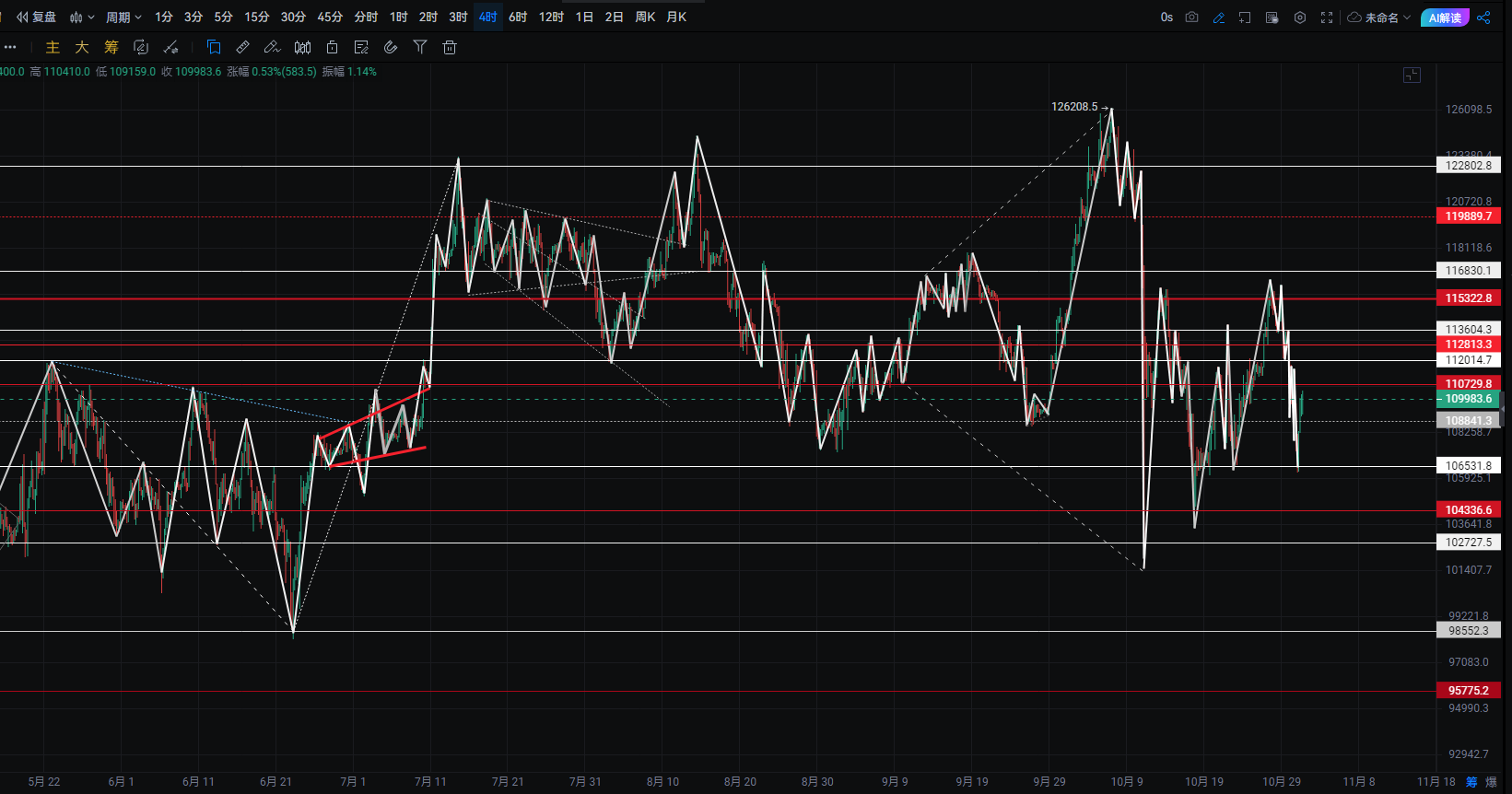Click the 复盘 replay button

point(37,18)
